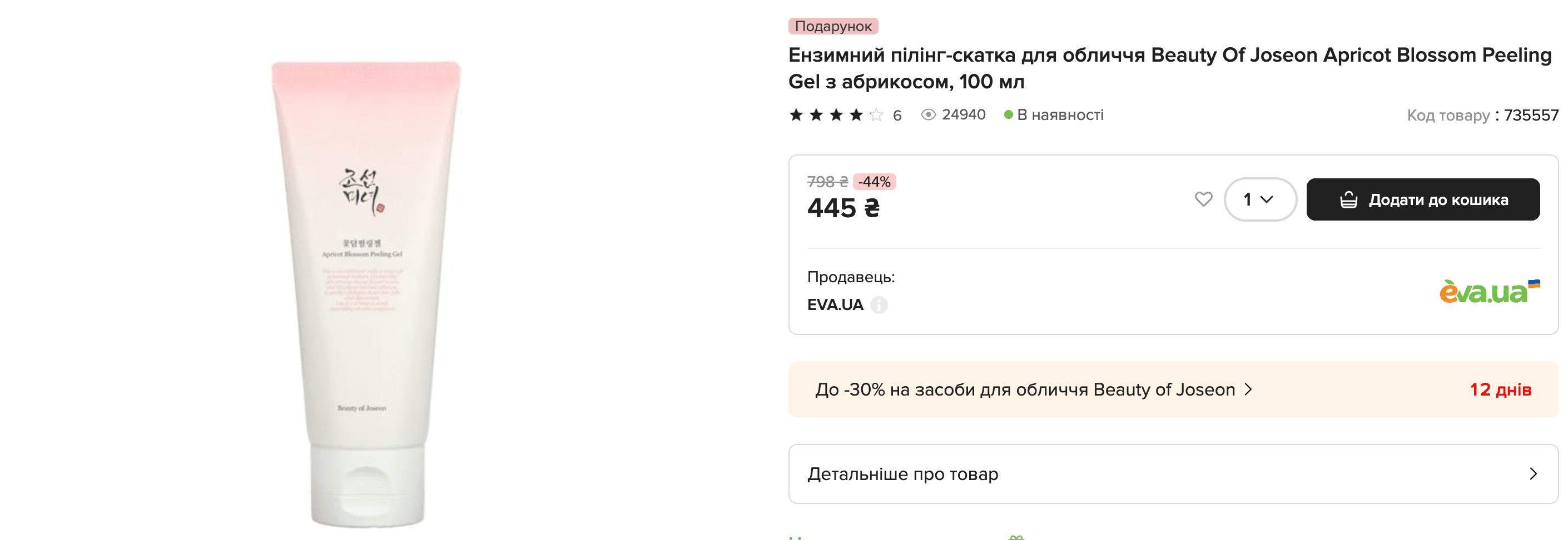
Task: Click the third rating star
Action: [836, 115]
